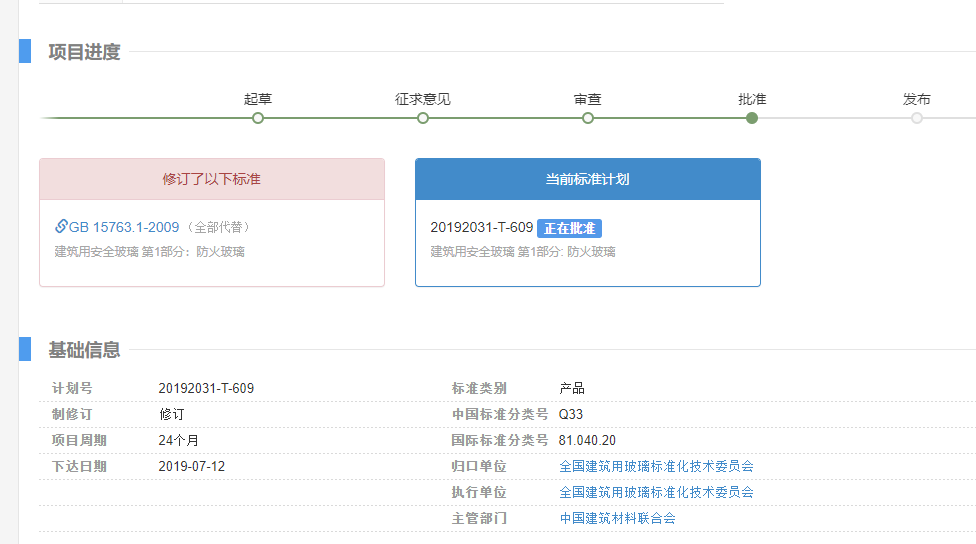Click the grey 发布 stage marker
Viewport: 976px width, 544px height.
click(917, 118)
